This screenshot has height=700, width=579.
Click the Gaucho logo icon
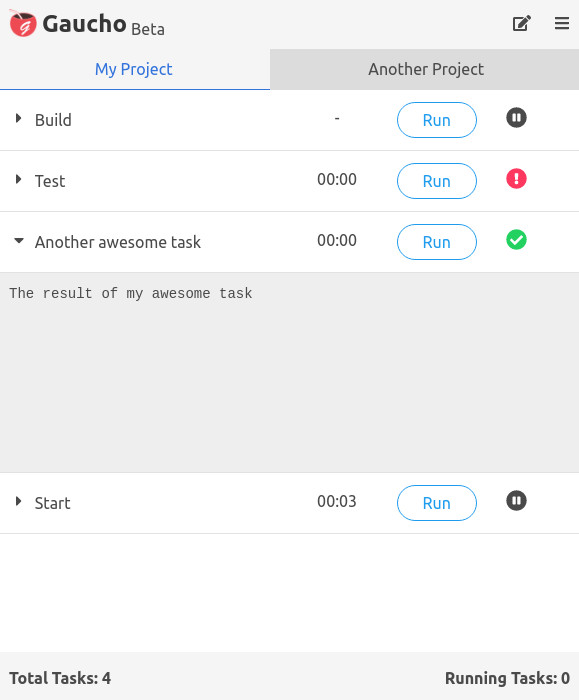(22, 23)
